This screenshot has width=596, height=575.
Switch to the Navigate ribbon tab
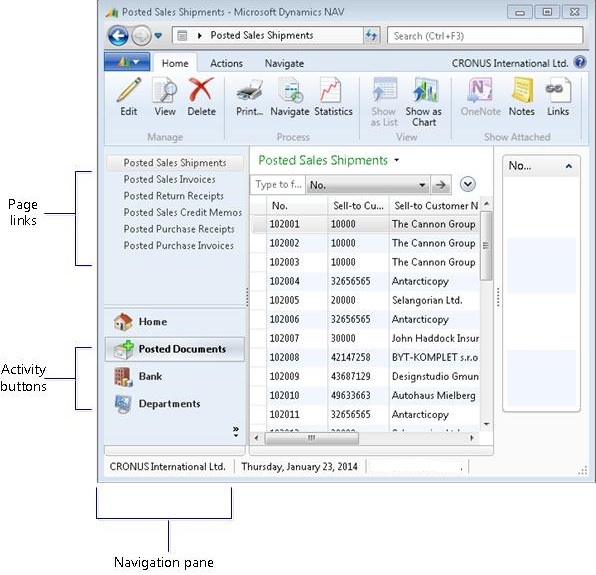pos(284,63)
